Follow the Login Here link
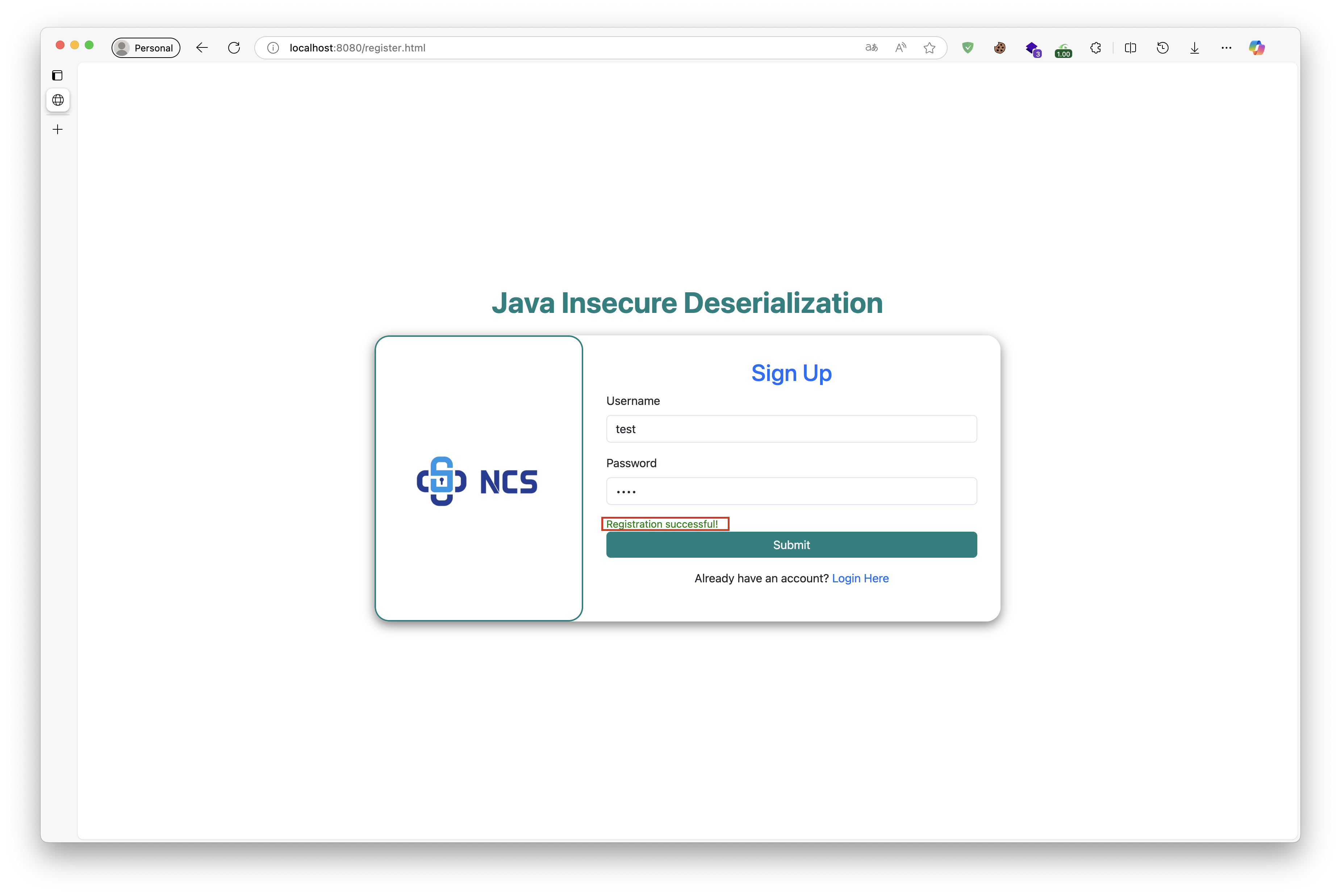Screen dimensions: 1341x896 tap(860, 578)
